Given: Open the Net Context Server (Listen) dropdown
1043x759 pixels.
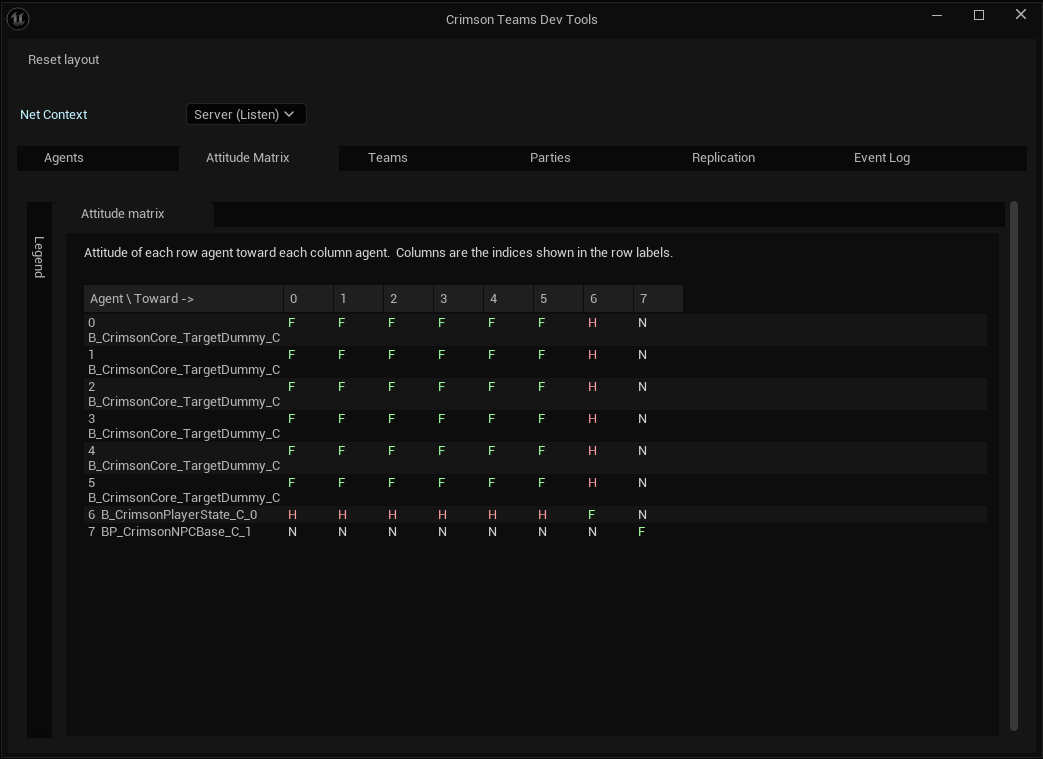Looking at the screenshot, I should tap(245, 114).
